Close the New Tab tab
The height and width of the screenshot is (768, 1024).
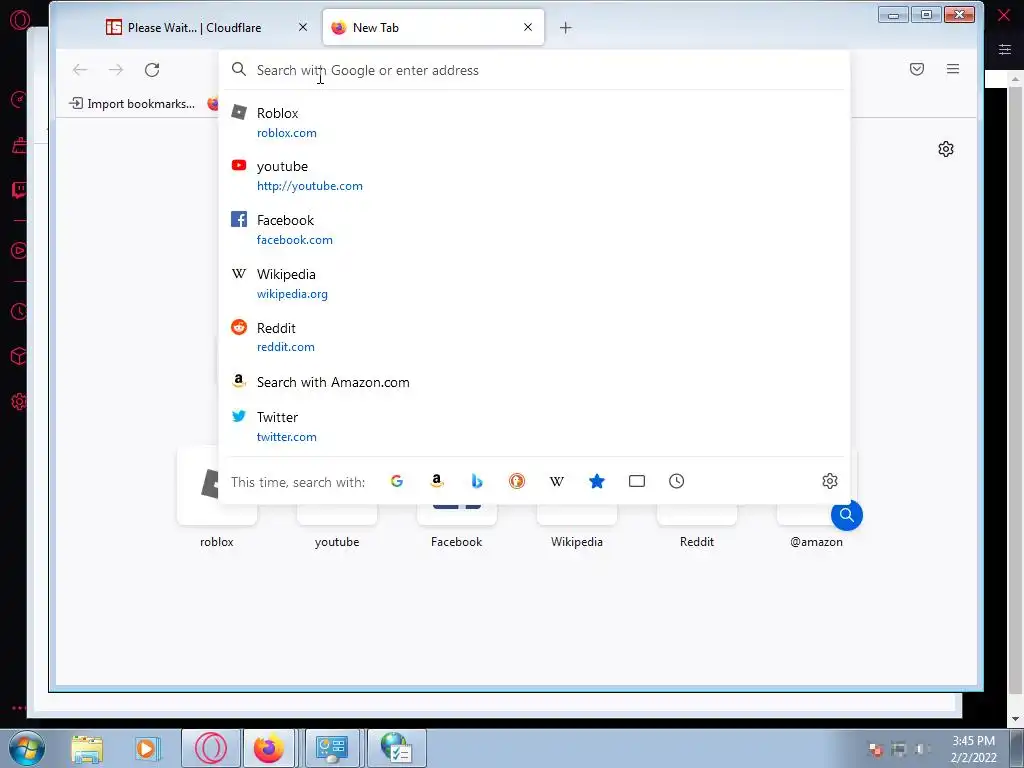[x=528, y=27]
